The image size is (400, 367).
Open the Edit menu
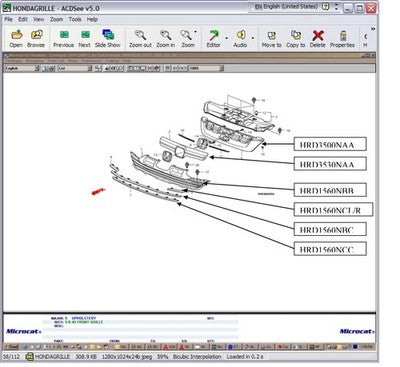(x=23, y=19)
